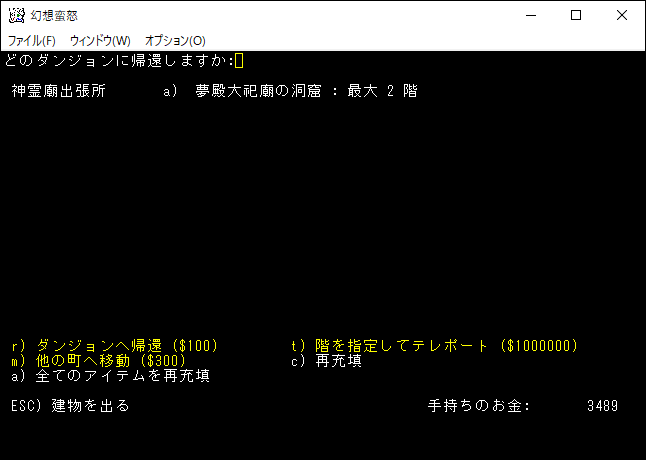Click the 手持ちのお金 label

[478, 406]
